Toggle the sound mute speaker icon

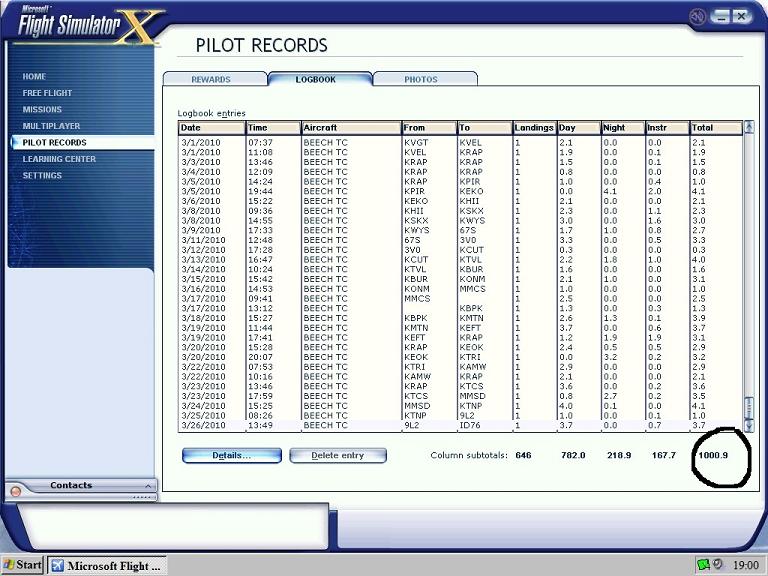[697, 17]
